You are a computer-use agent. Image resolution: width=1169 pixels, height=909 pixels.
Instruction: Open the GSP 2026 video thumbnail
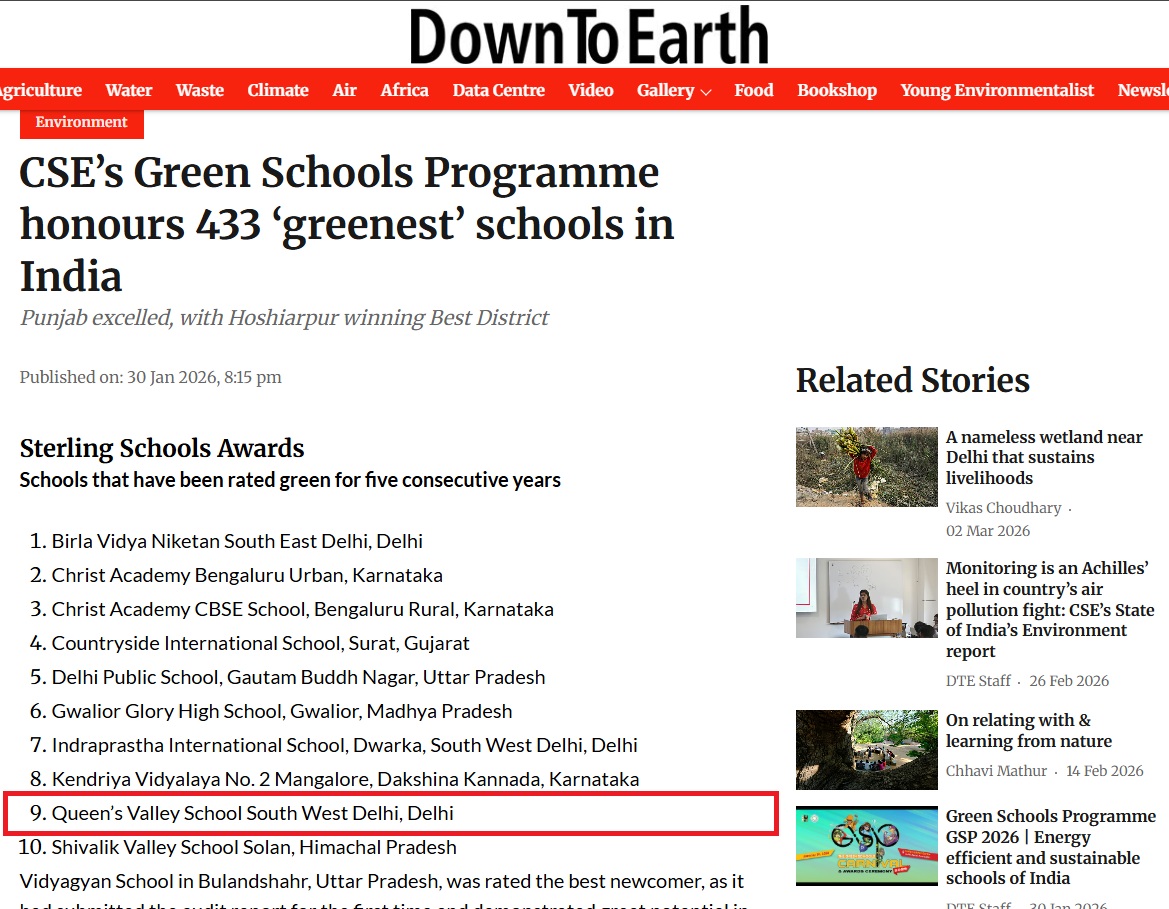pyautogui.click(x=866, y=846)
